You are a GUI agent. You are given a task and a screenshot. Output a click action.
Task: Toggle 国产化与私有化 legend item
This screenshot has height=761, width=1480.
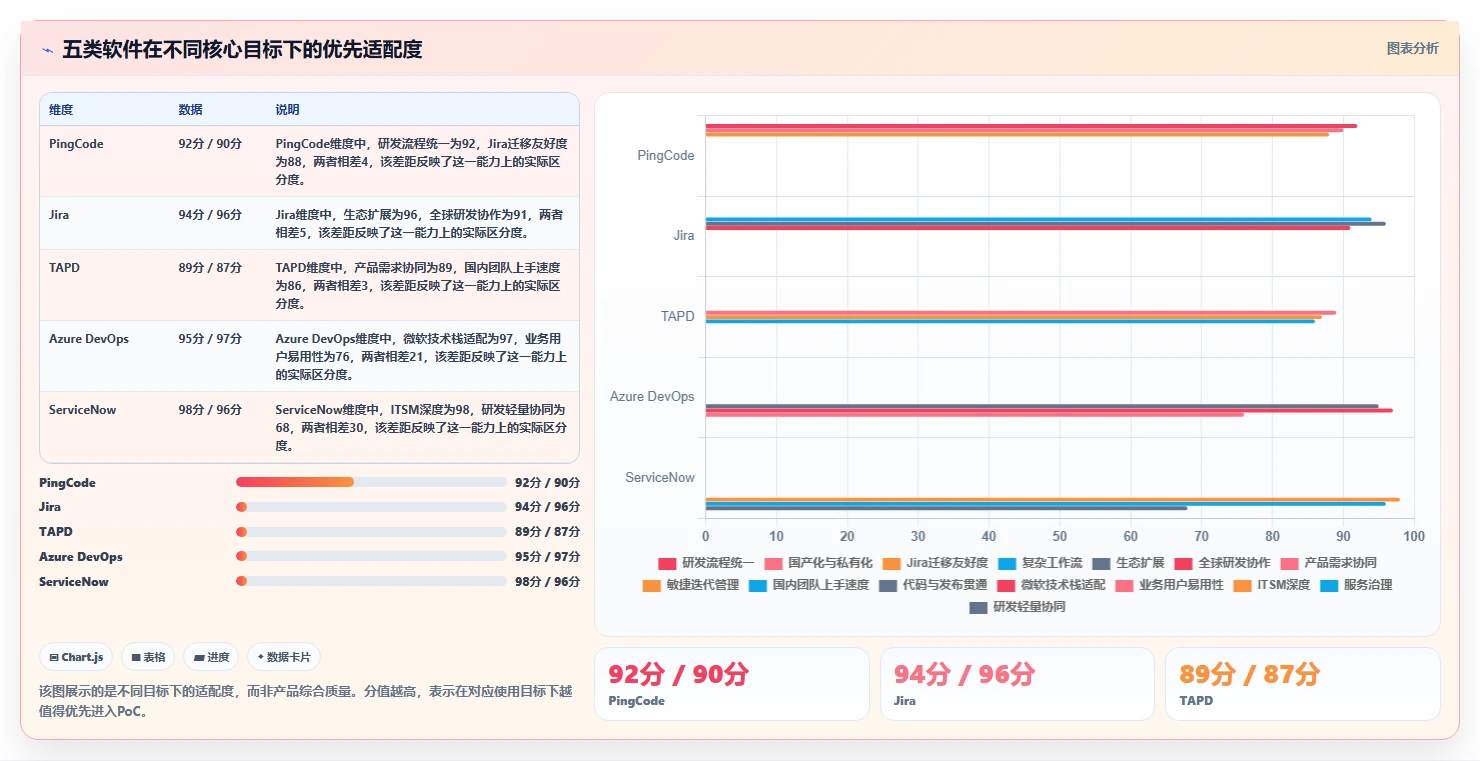tap(818, 563)
